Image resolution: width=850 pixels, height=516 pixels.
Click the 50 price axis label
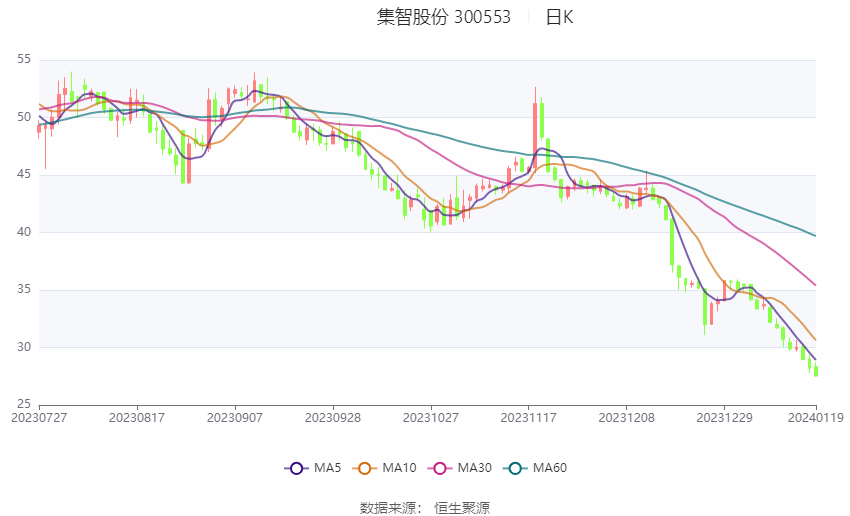24,117
